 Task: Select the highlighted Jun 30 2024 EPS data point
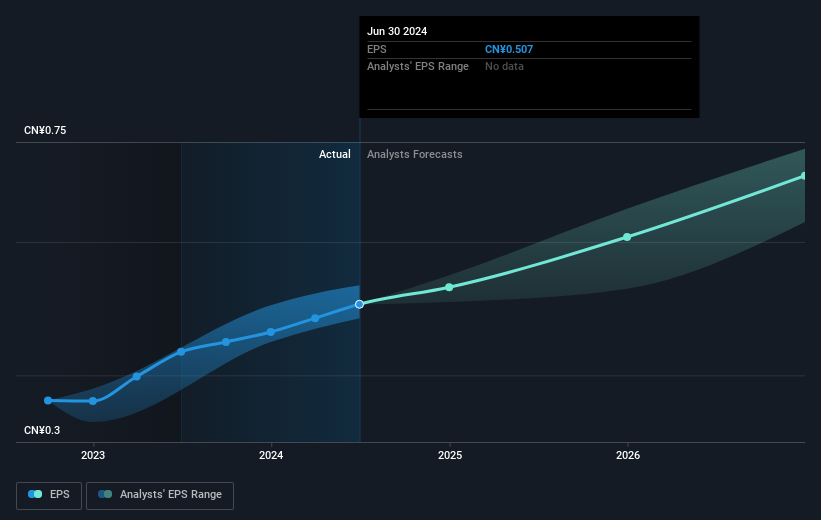click(x=359, y=304)
